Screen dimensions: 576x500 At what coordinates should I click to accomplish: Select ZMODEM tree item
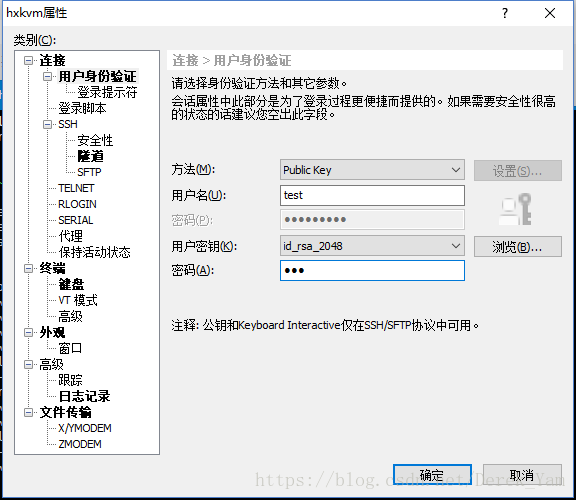pyautogui.click(x=80, y=444)
